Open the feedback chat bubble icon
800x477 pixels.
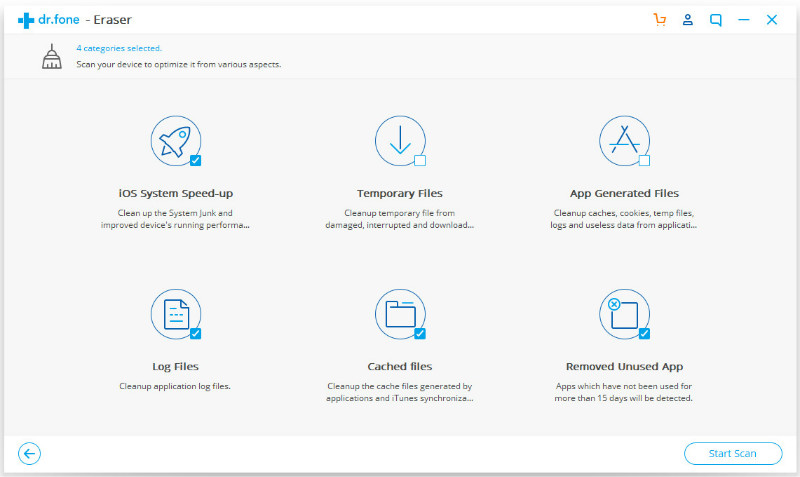click(x=716, y=20)
